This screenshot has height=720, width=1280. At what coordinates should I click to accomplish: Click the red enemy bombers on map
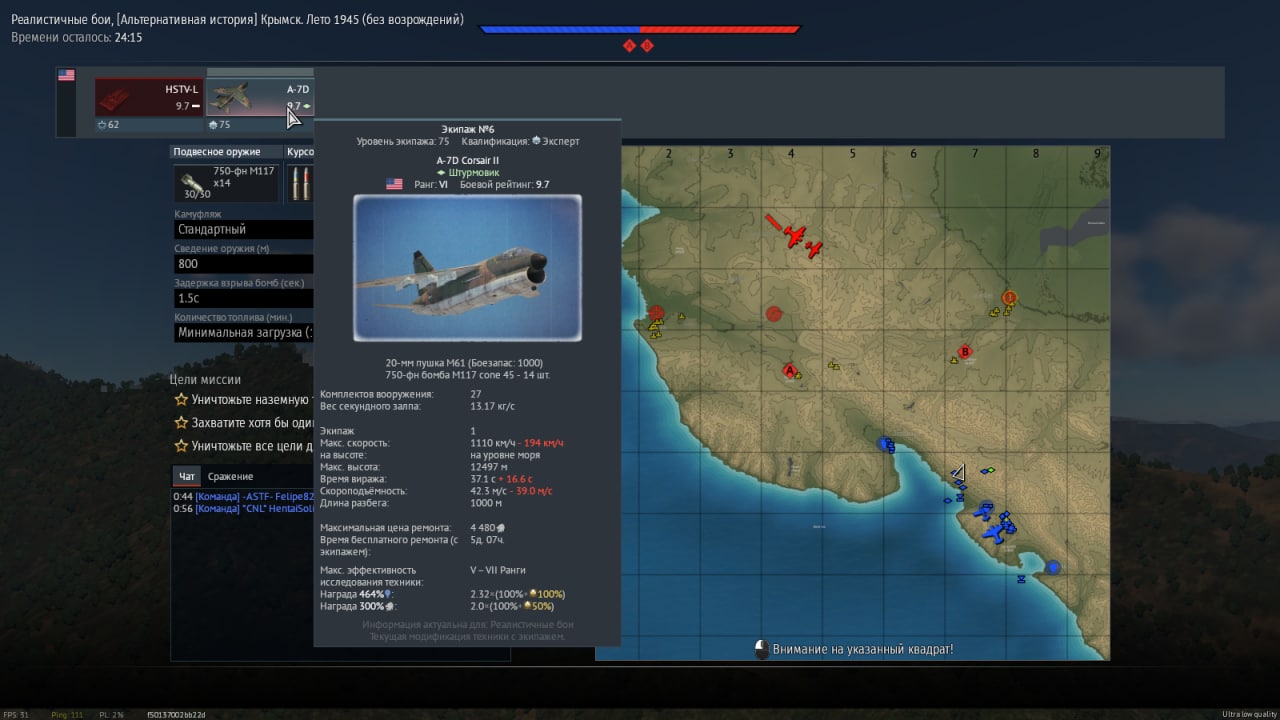[x=796, y=236]
